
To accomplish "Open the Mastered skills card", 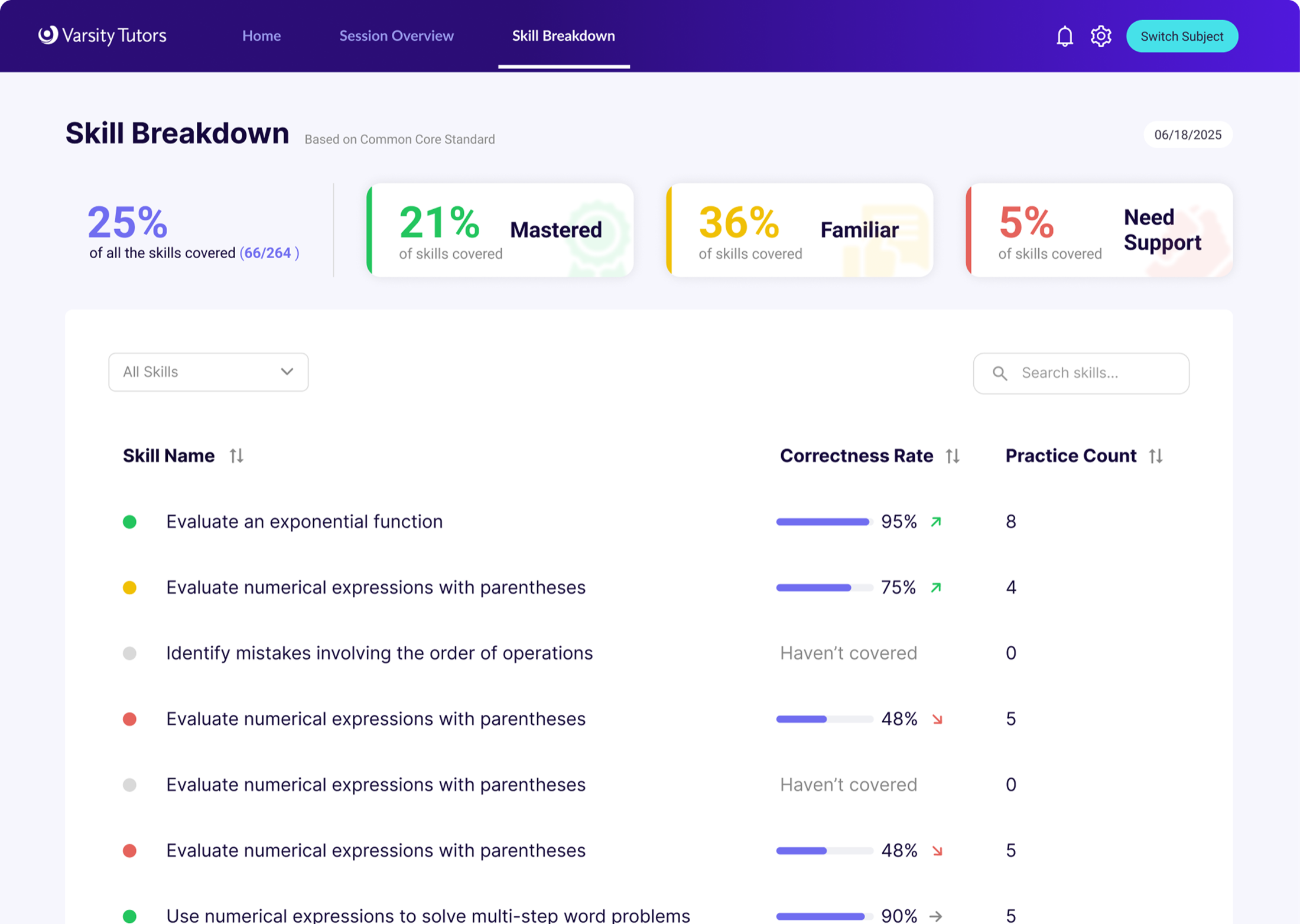I will pyautogui.click(x=500, y=230).
